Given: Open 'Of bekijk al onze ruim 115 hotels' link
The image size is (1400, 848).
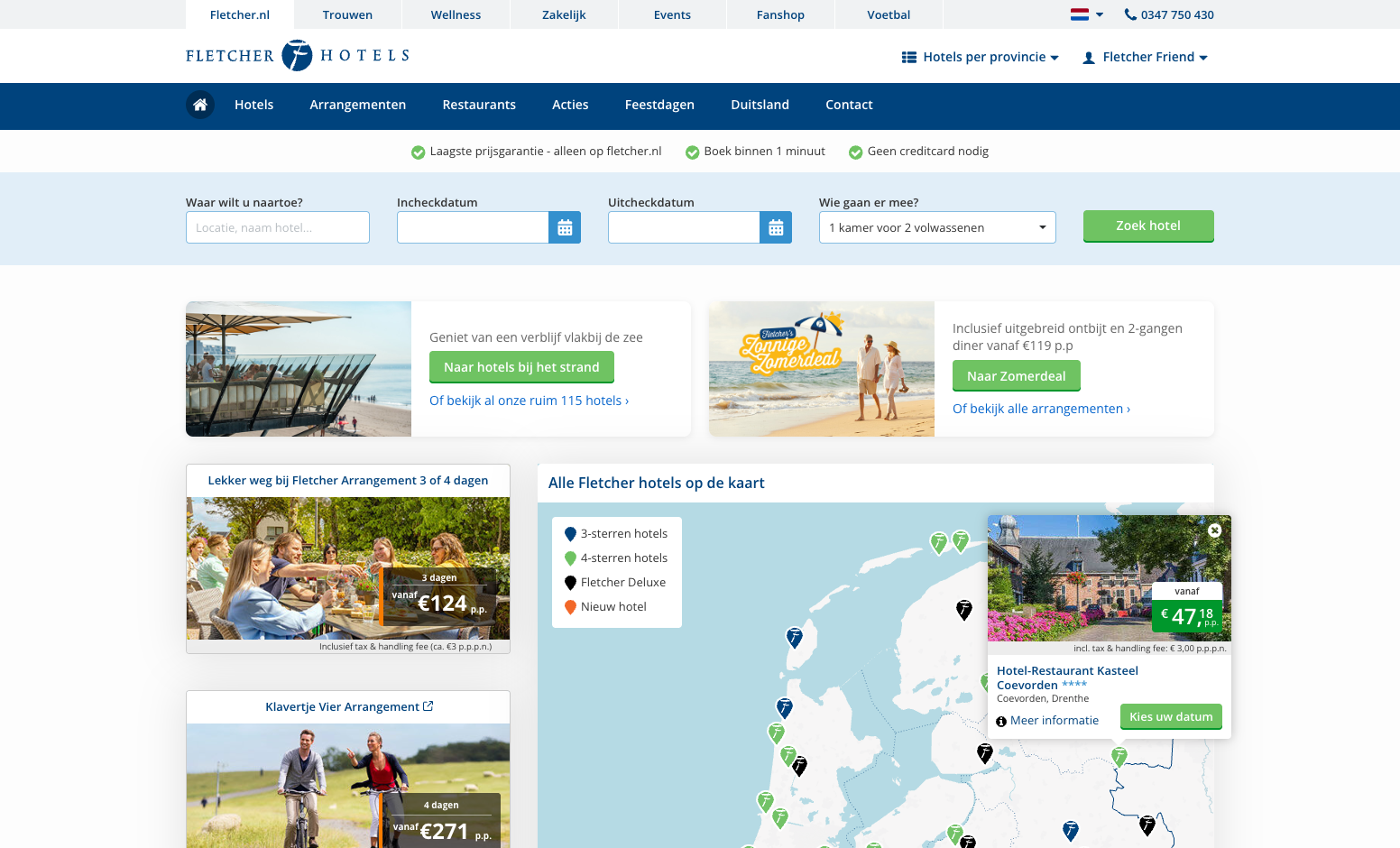Looking at the screenshot, I should (x=529, y=401).
